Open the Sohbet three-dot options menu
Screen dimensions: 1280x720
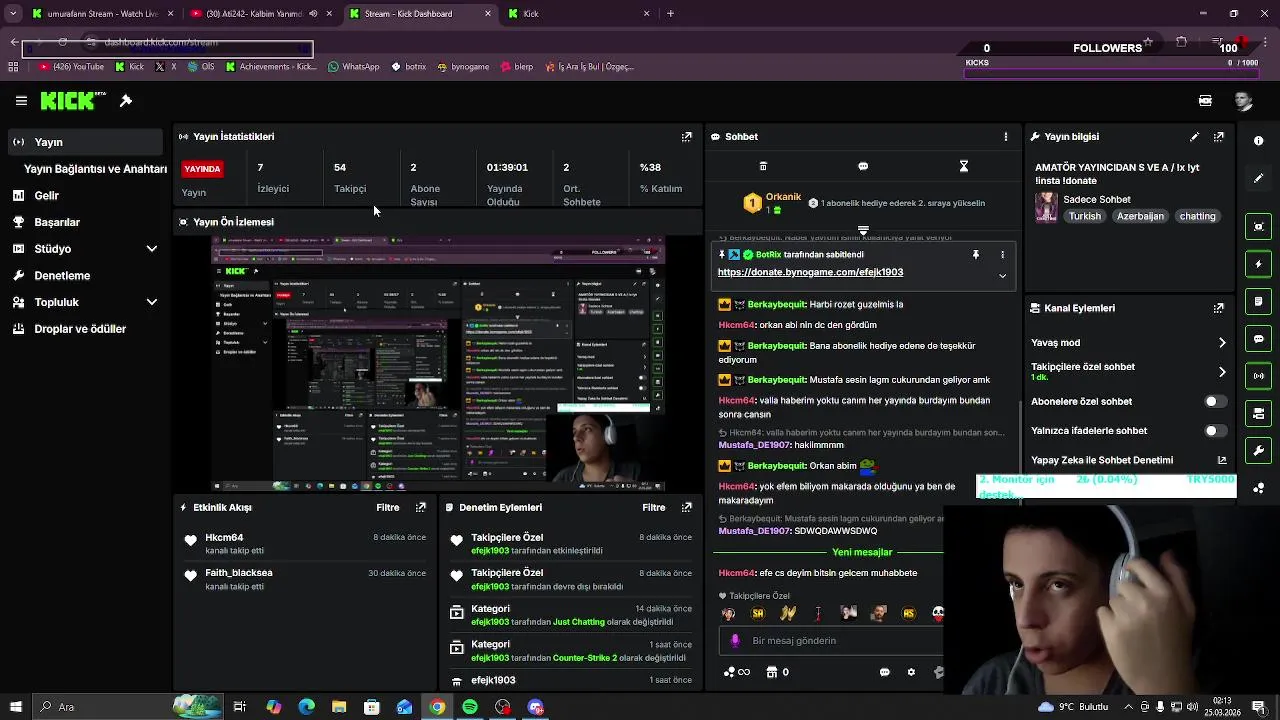point(1006,137)
